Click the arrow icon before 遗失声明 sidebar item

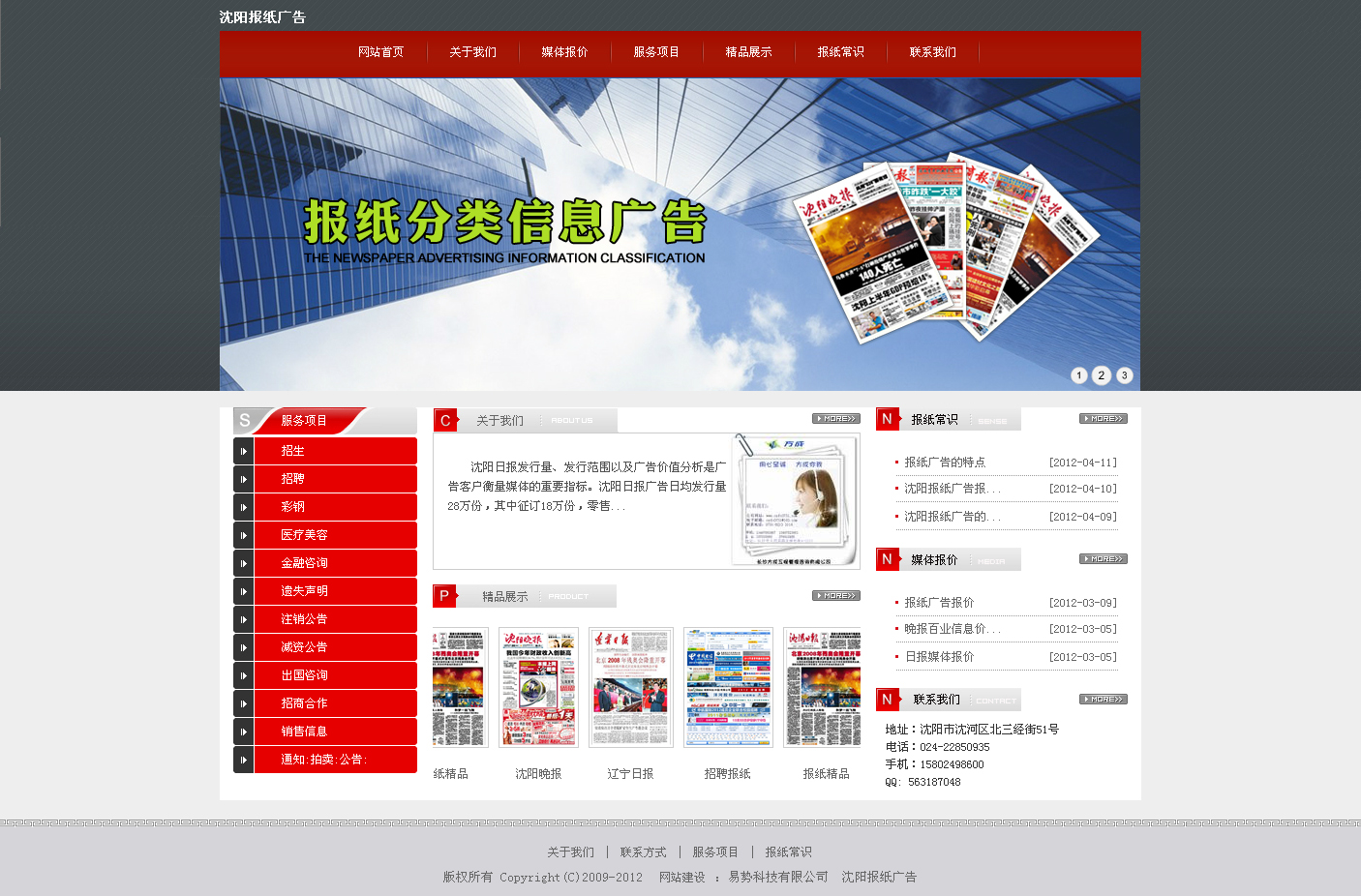pos(243,590)
